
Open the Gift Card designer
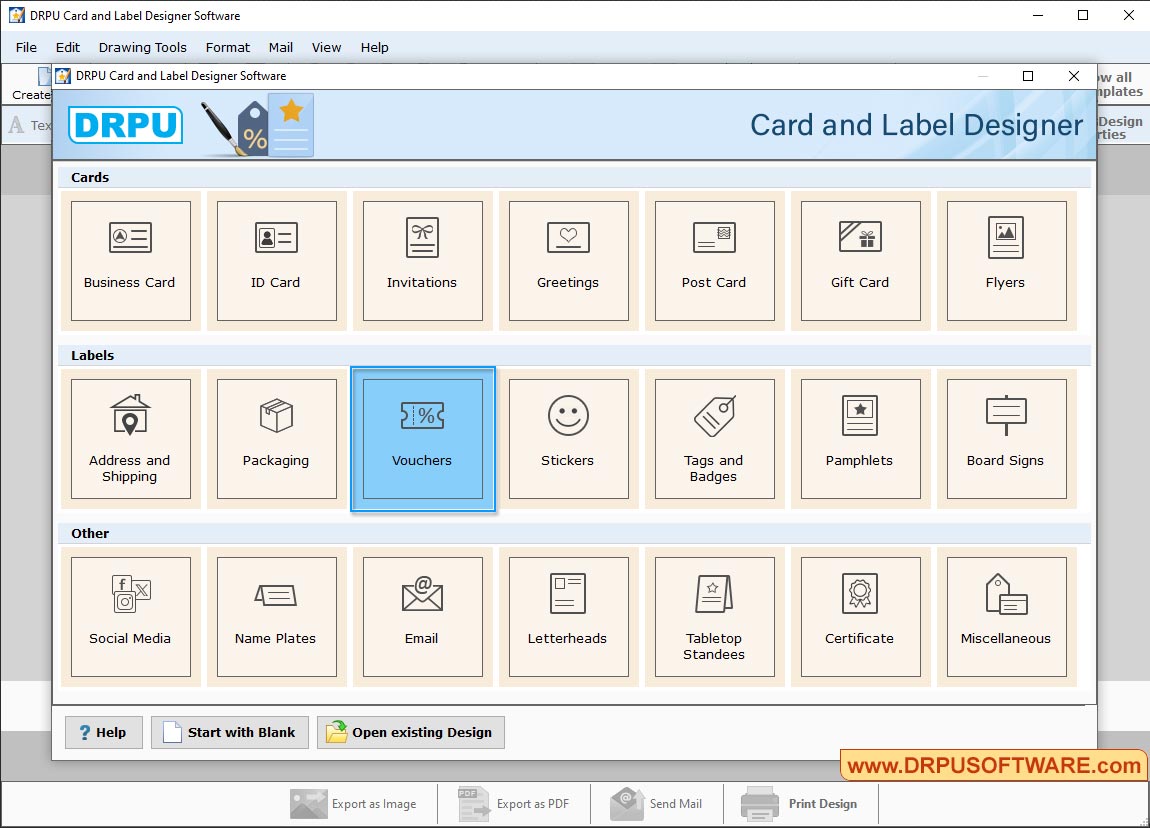[x=860, y=260]
